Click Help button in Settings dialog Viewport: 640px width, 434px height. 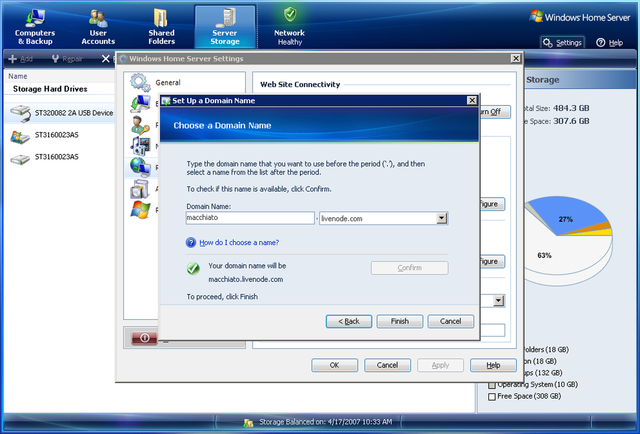[493, 365]
